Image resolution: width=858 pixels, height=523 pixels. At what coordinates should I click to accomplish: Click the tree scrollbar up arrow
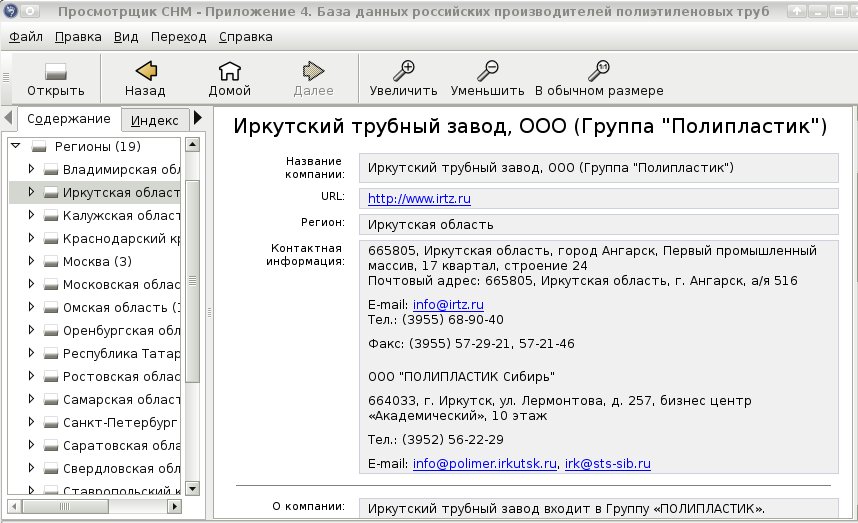pyautogui.click(x=192, y=144)
